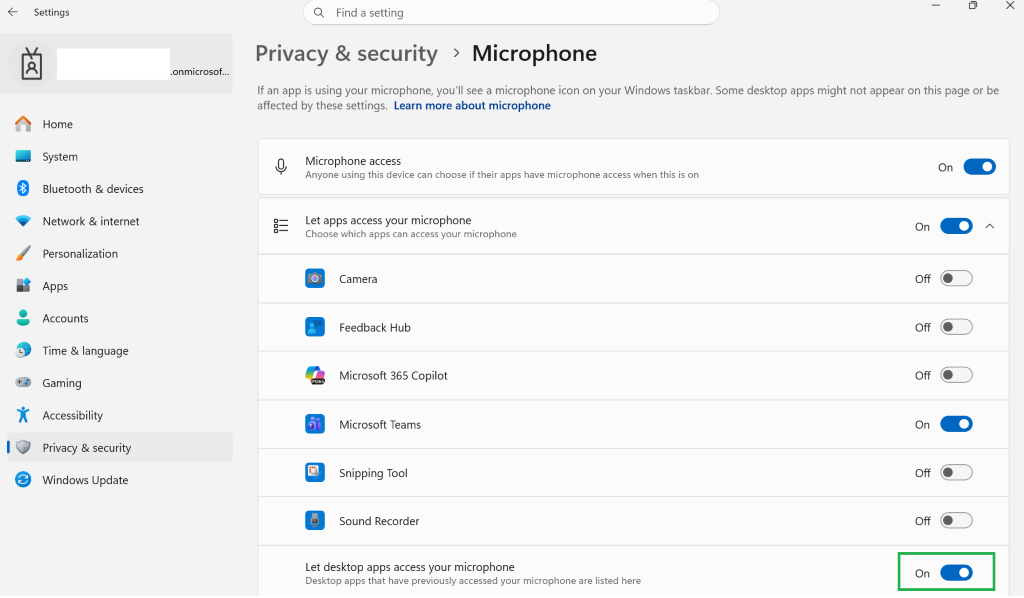Image resolution: width=1024 pixels, height=598 pixels.
Task: Collapse the Let apps access section chevron
Action: 990,226
